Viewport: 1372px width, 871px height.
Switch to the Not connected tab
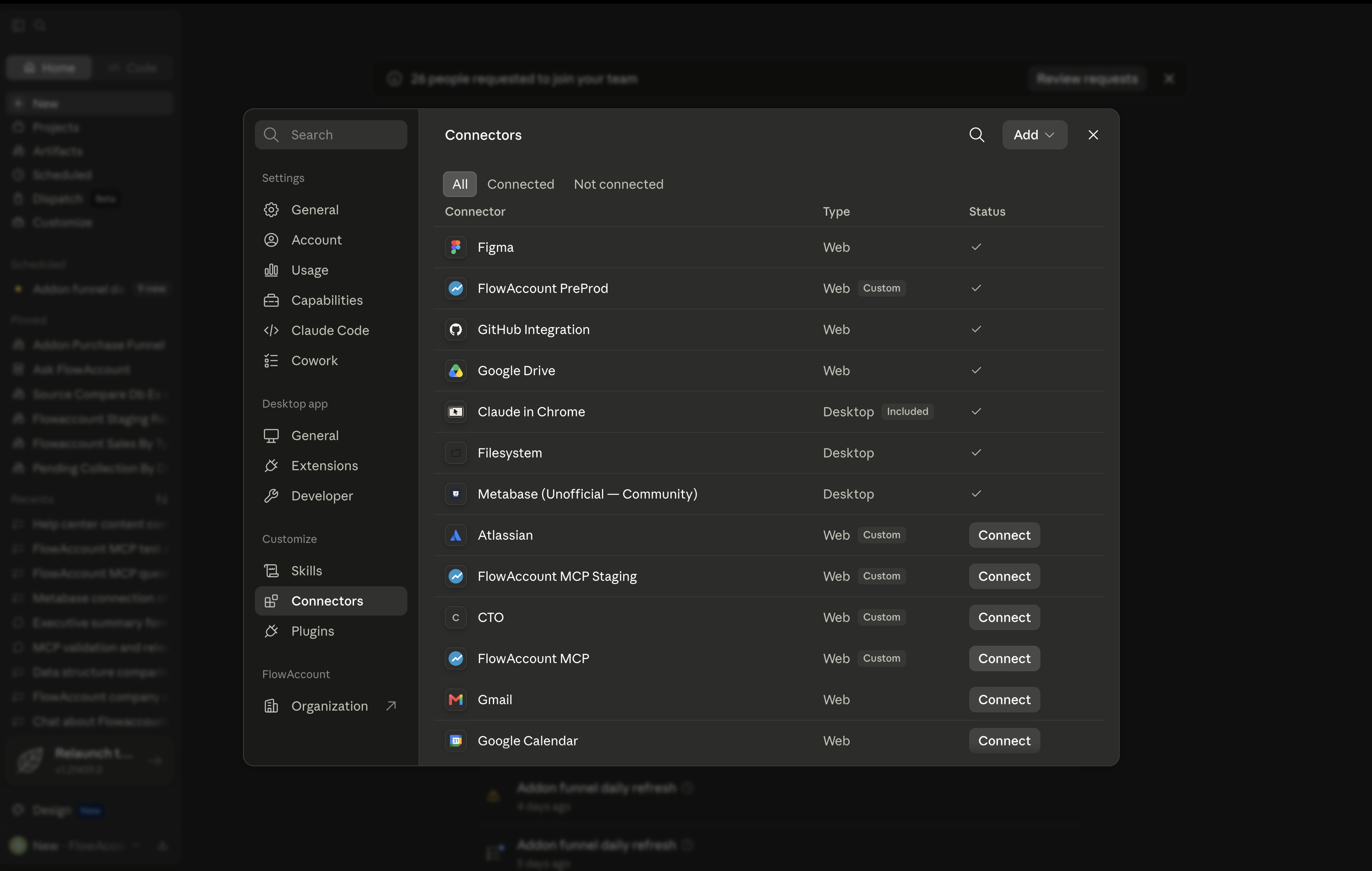click(x=618, y=184)
